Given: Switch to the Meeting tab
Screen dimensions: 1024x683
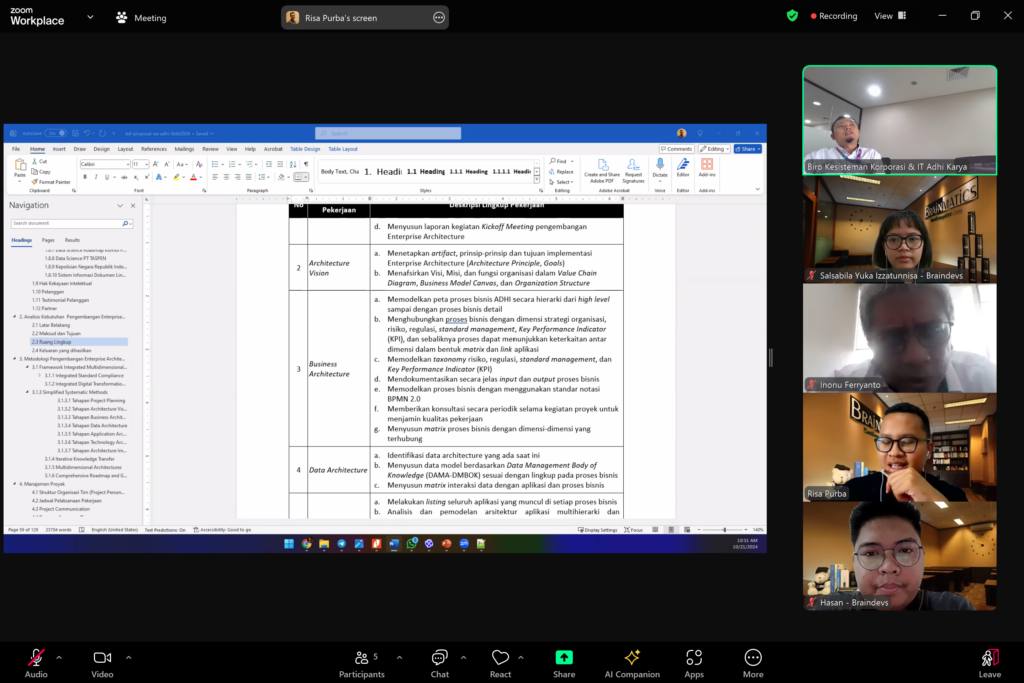Looking at the screenshot, I should pyautogui.click(x=141, y=18).
